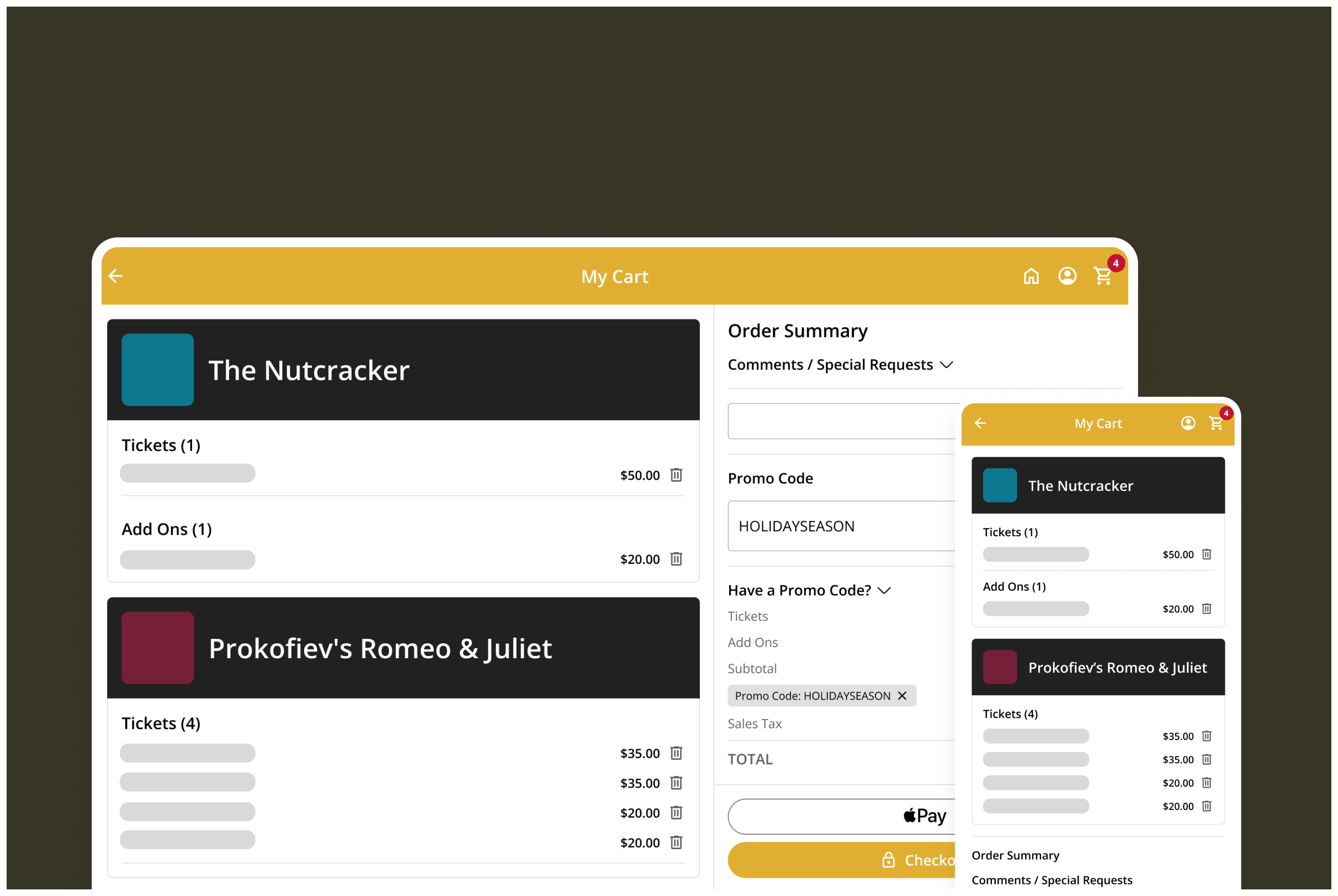Screen dimensions: 1338x896
Task: Click the comments text field
Action: click(x=841, y=421)
